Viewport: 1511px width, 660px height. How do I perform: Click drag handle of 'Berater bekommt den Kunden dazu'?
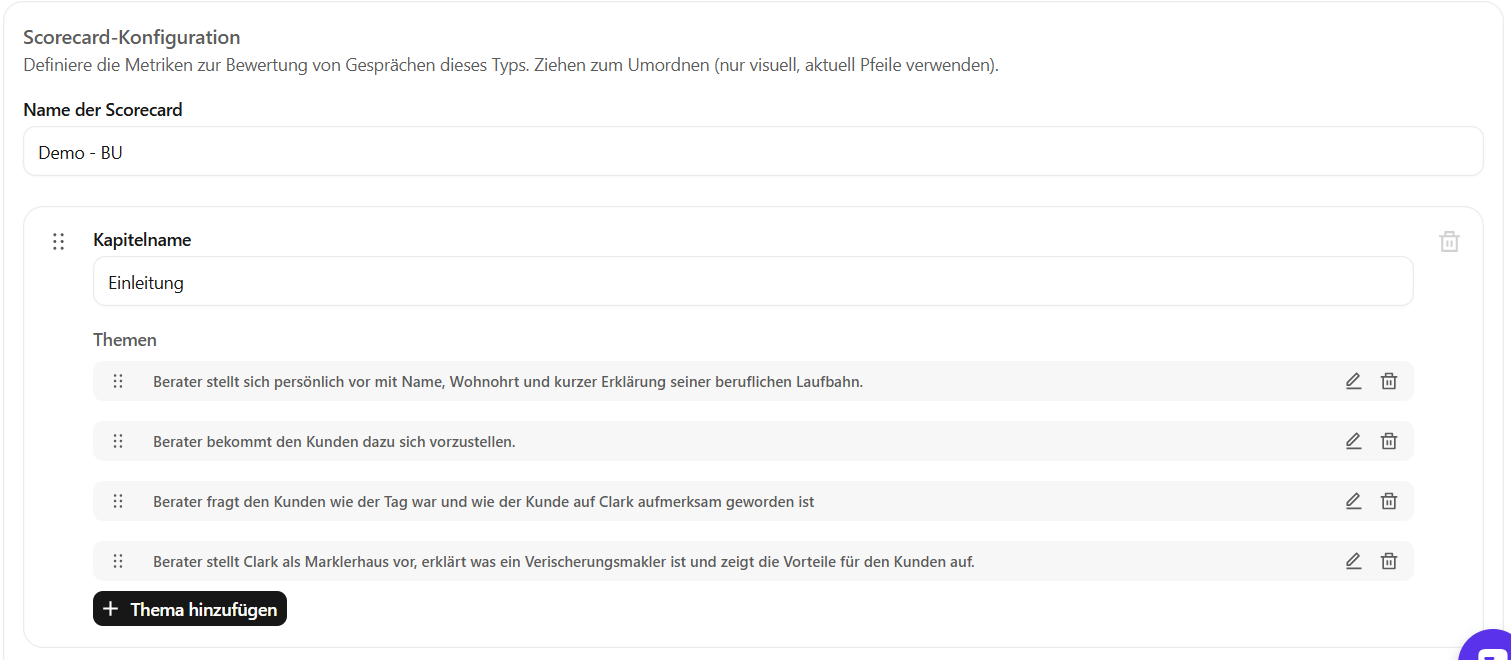[118, 441]
